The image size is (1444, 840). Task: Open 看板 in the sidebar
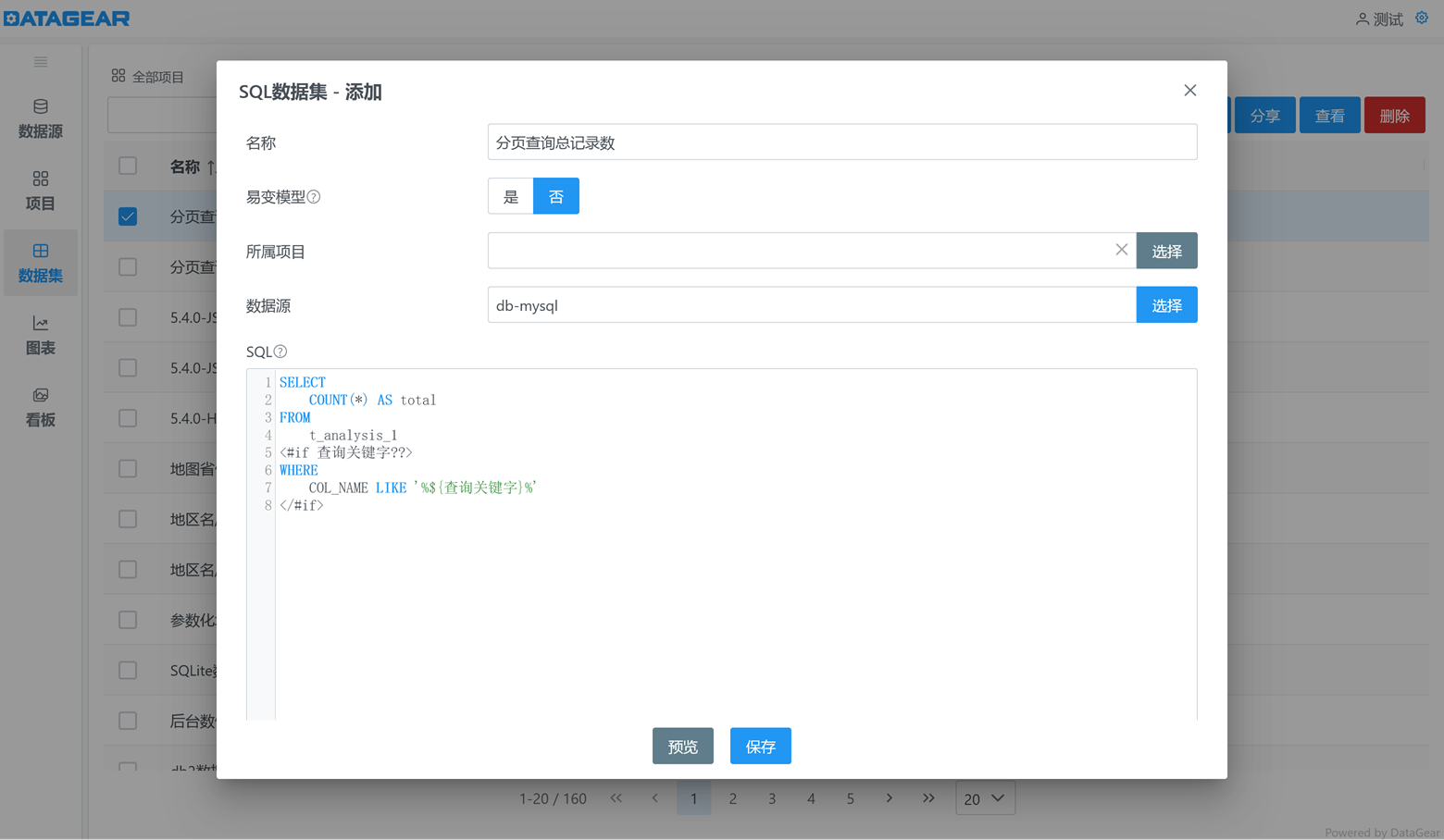41,407
